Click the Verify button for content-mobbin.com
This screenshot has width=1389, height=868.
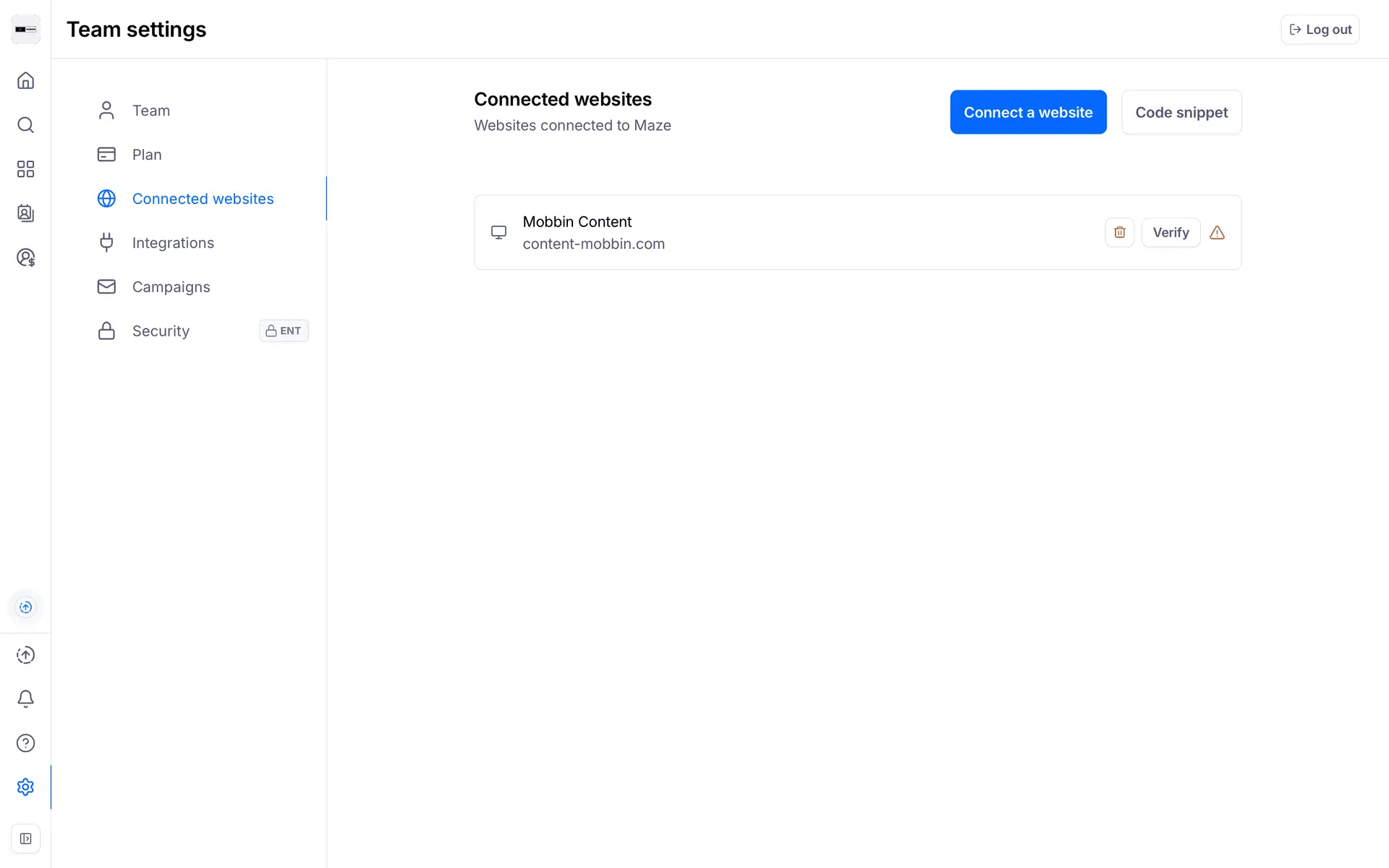point(1171,232)
